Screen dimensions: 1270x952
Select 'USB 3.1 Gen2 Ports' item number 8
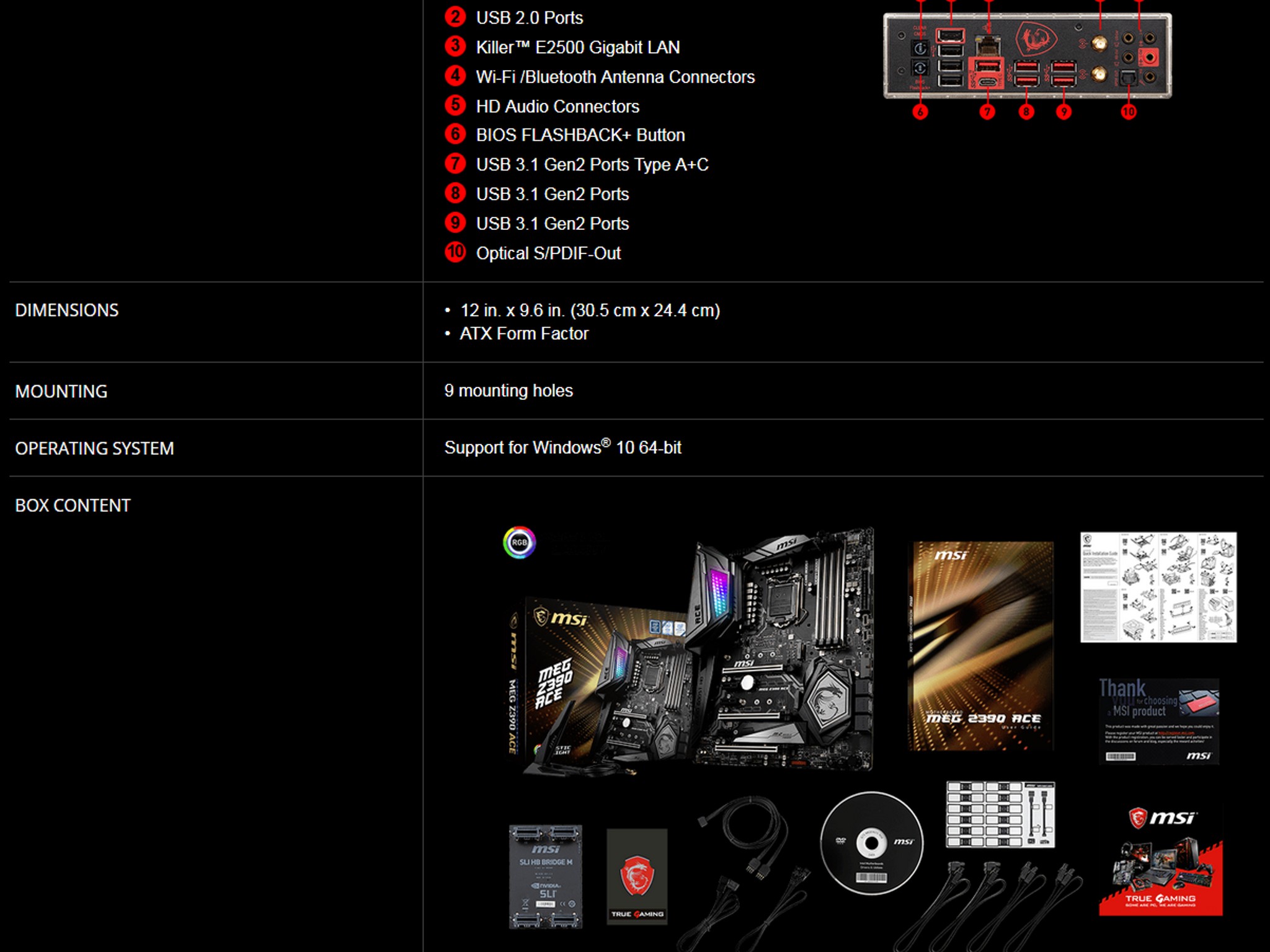coord(553,194)
